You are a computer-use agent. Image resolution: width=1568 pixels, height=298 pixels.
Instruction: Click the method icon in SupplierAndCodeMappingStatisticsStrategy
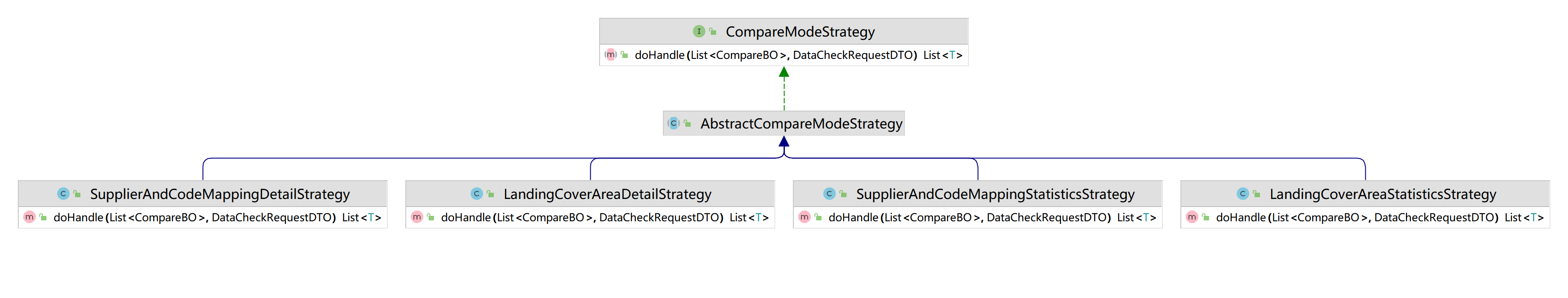(x=805, y=217)
